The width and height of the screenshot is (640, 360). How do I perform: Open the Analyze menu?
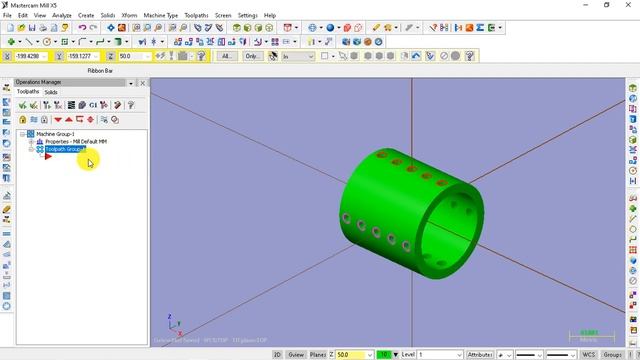(62, 16)
